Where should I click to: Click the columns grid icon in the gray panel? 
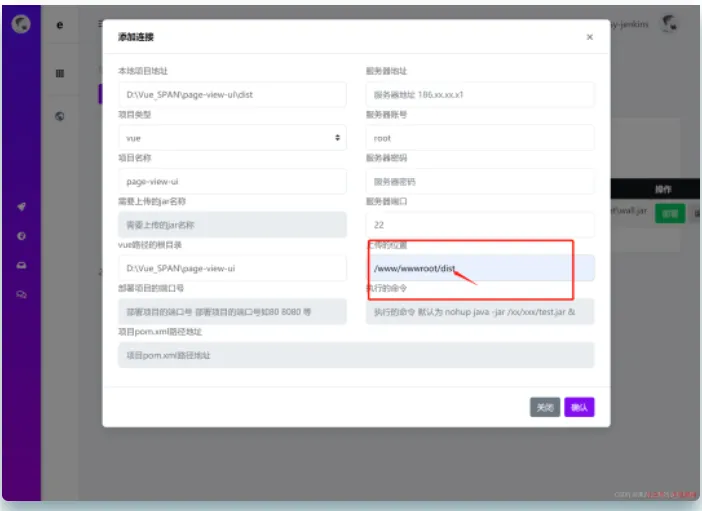click(x=60, y=73)
